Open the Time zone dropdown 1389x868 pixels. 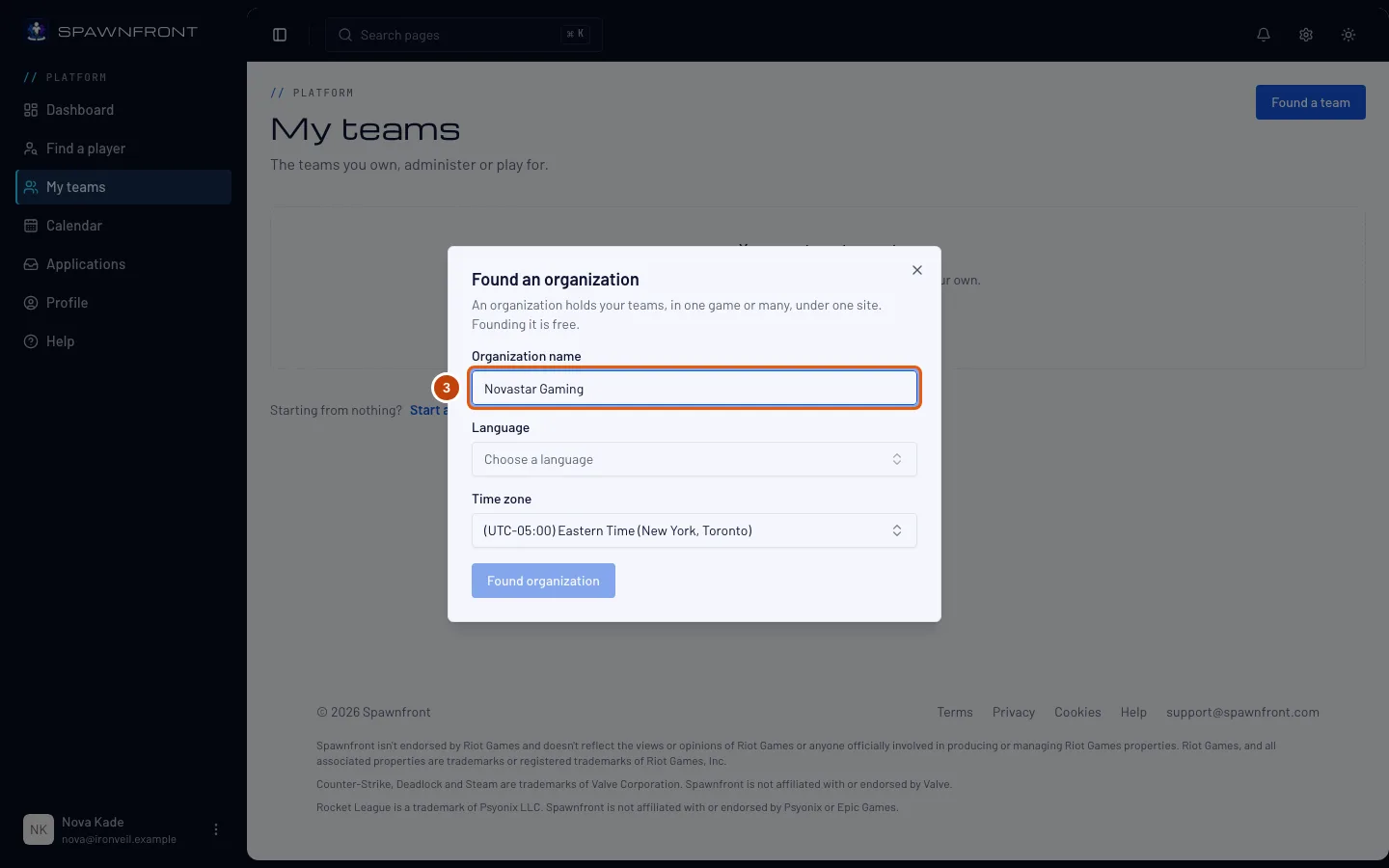click(x=694, y=530)
